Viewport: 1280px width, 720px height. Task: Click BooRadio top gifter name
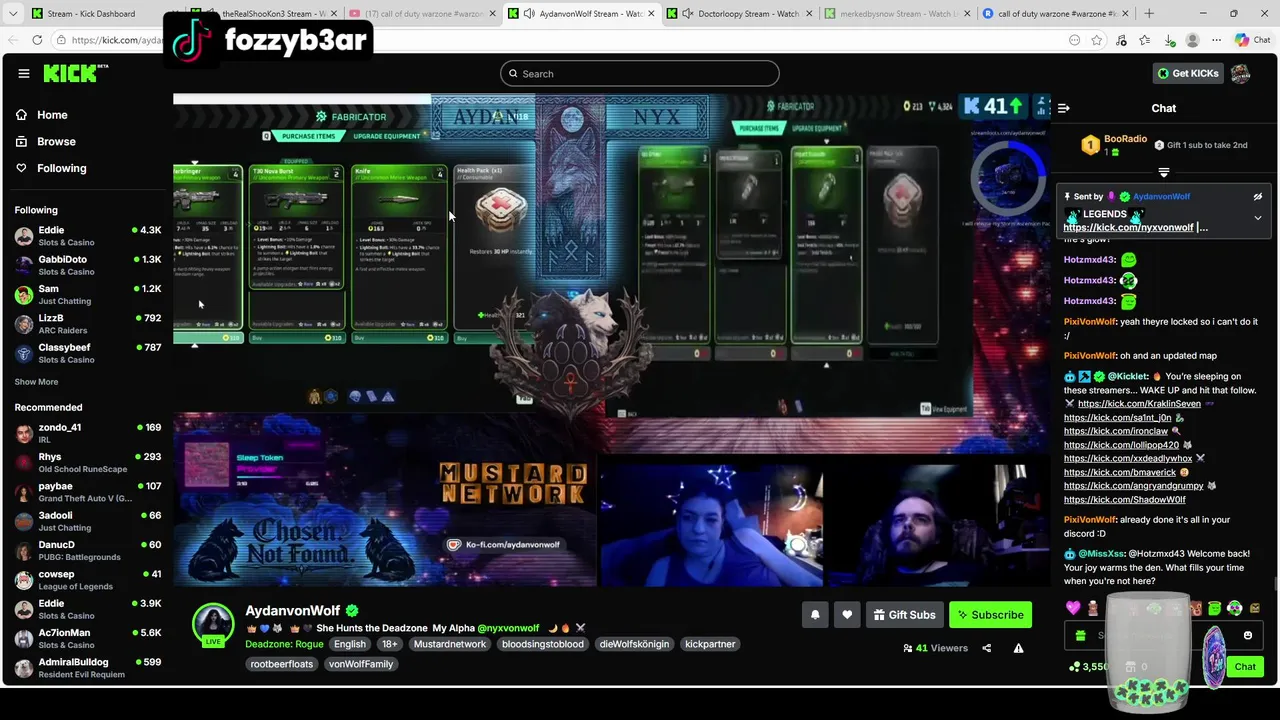tap(1125, 139)
